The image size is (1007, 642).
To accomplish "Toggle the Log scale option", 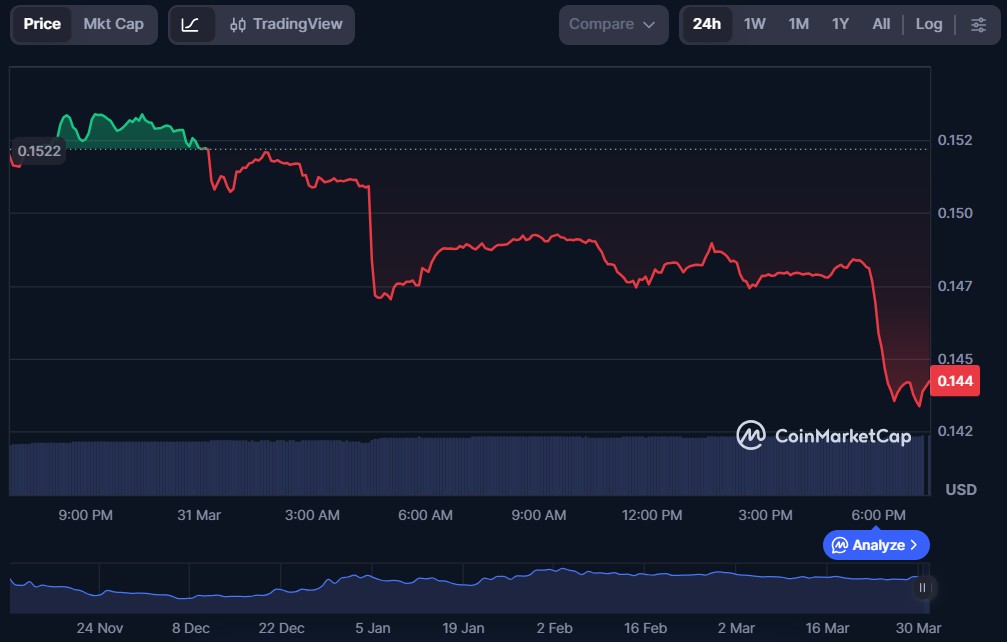I will point(928,24).
